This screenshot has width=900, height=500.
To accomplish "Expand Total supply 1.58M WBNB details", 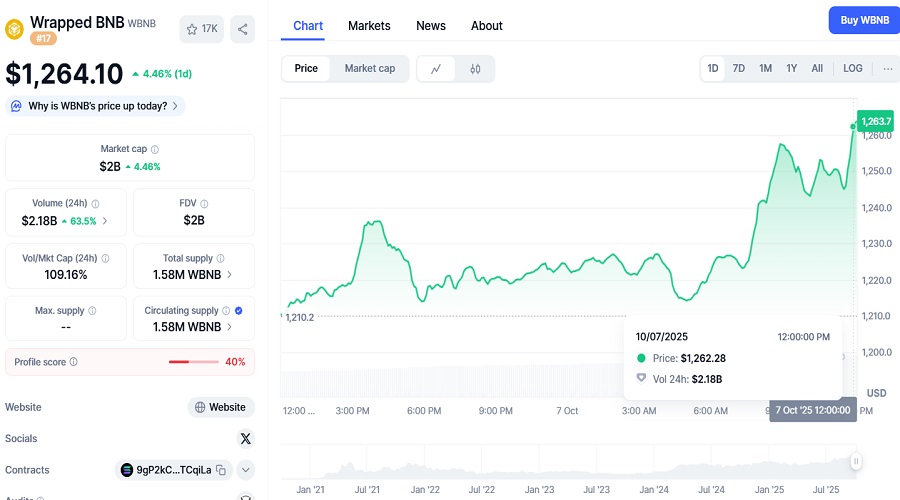I will click(x=229, y=274).
